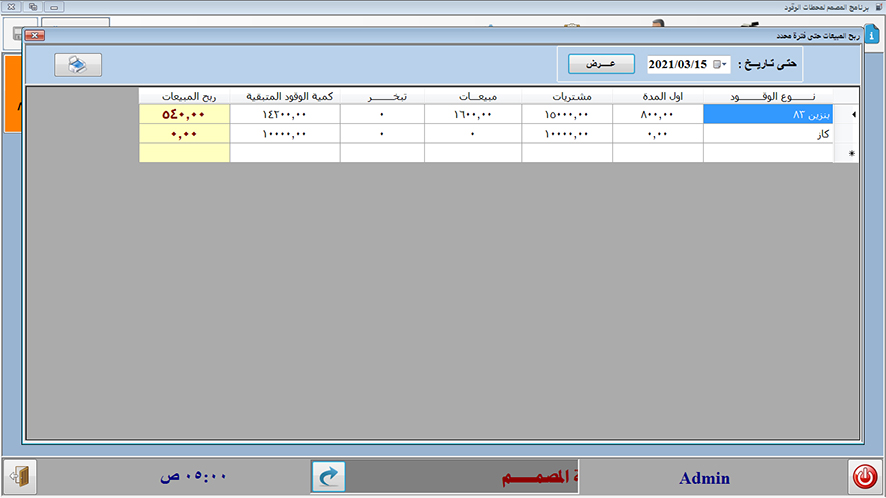This screenshot has height=498, width=886.
Task: Click the 540,00 profit cell
Action: pos(184,115)
